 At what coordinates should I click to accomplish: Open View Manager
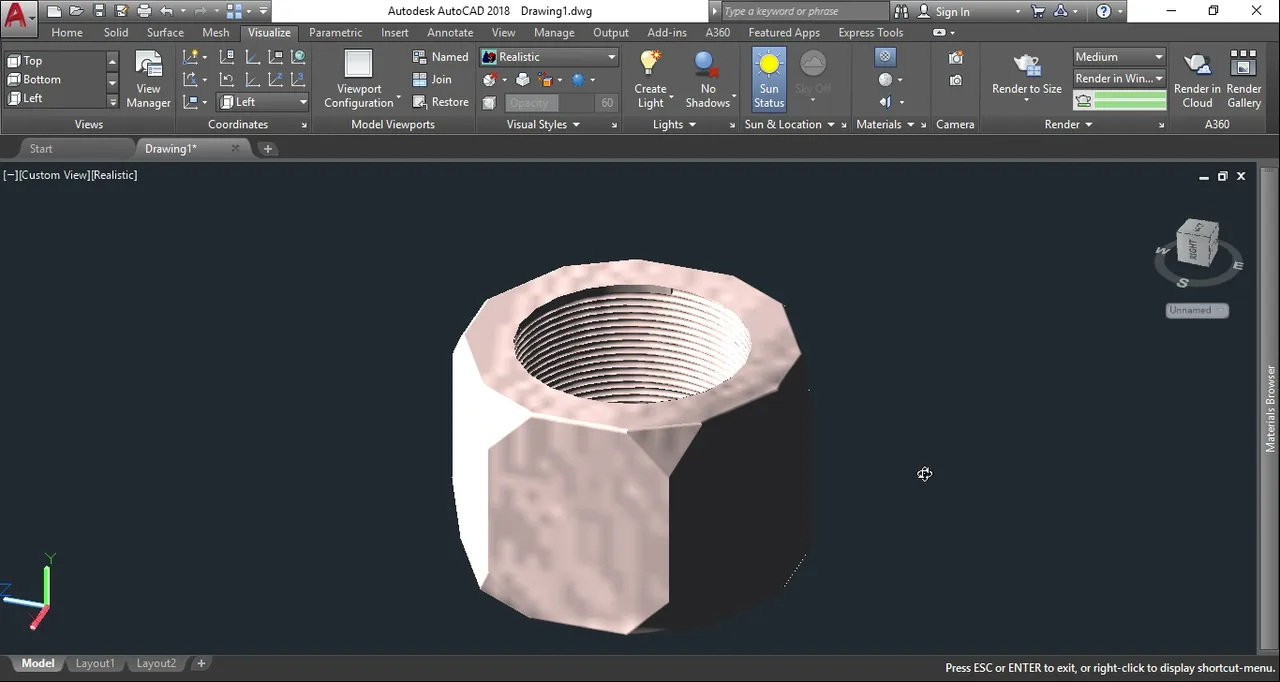148,79
